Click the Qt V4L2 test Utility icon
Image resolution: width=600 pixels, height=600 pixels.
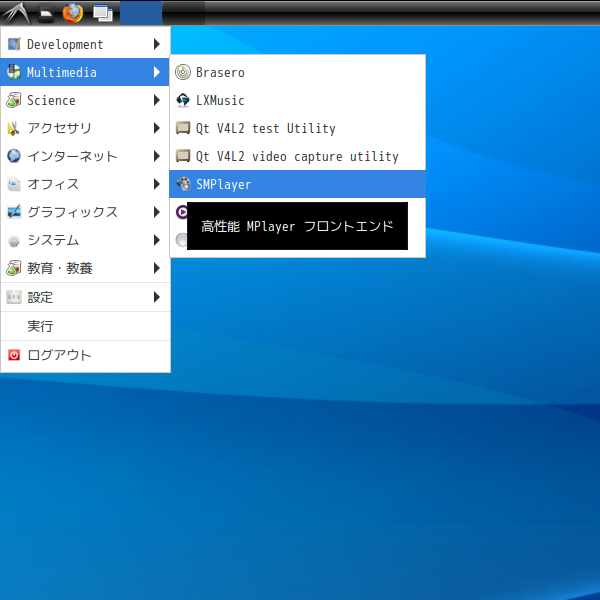[x=183, y=128]
